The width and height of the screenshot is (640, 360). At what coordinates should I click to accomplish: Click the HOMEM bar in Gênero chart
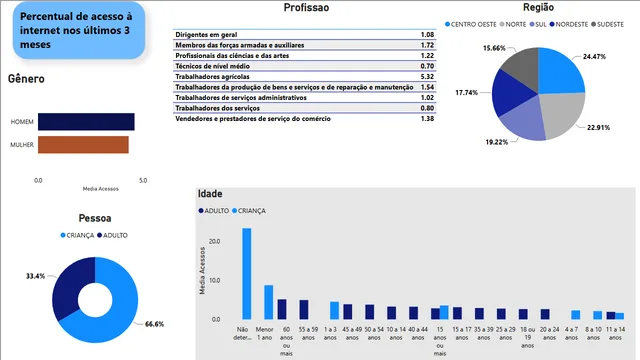point(86,122)
